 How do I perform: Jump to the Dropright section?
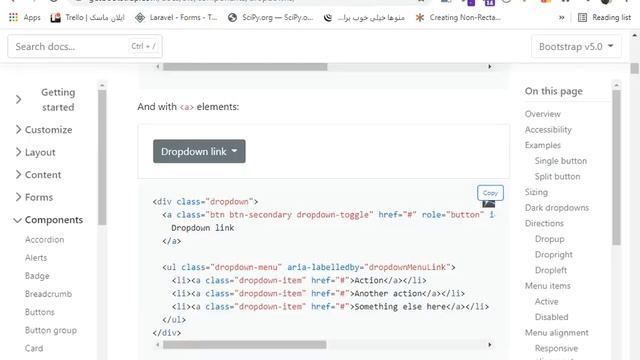pyautogui.click(x=554, y=254)
